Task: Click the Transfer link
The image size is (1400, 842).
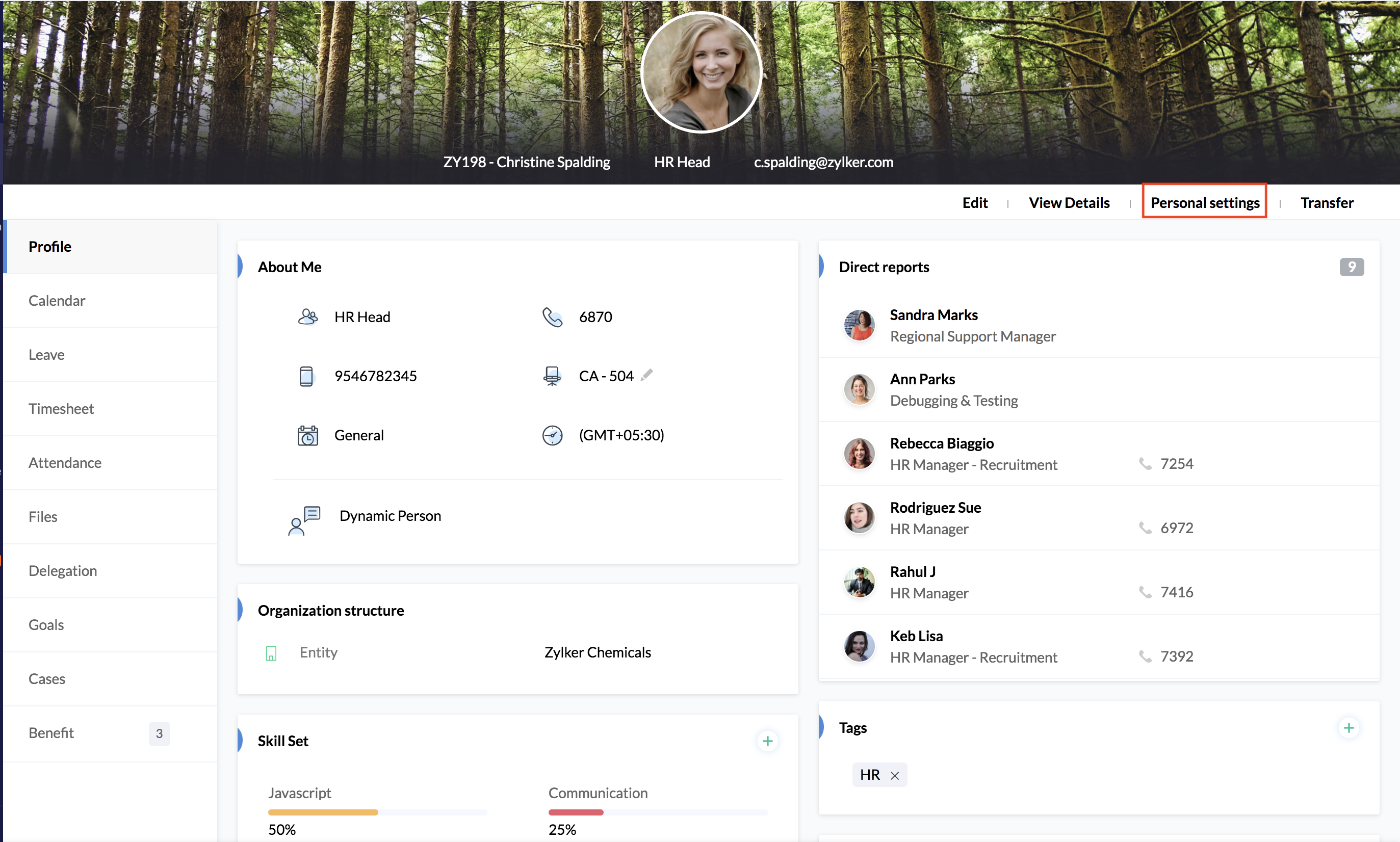Action: click(1326, 202)
